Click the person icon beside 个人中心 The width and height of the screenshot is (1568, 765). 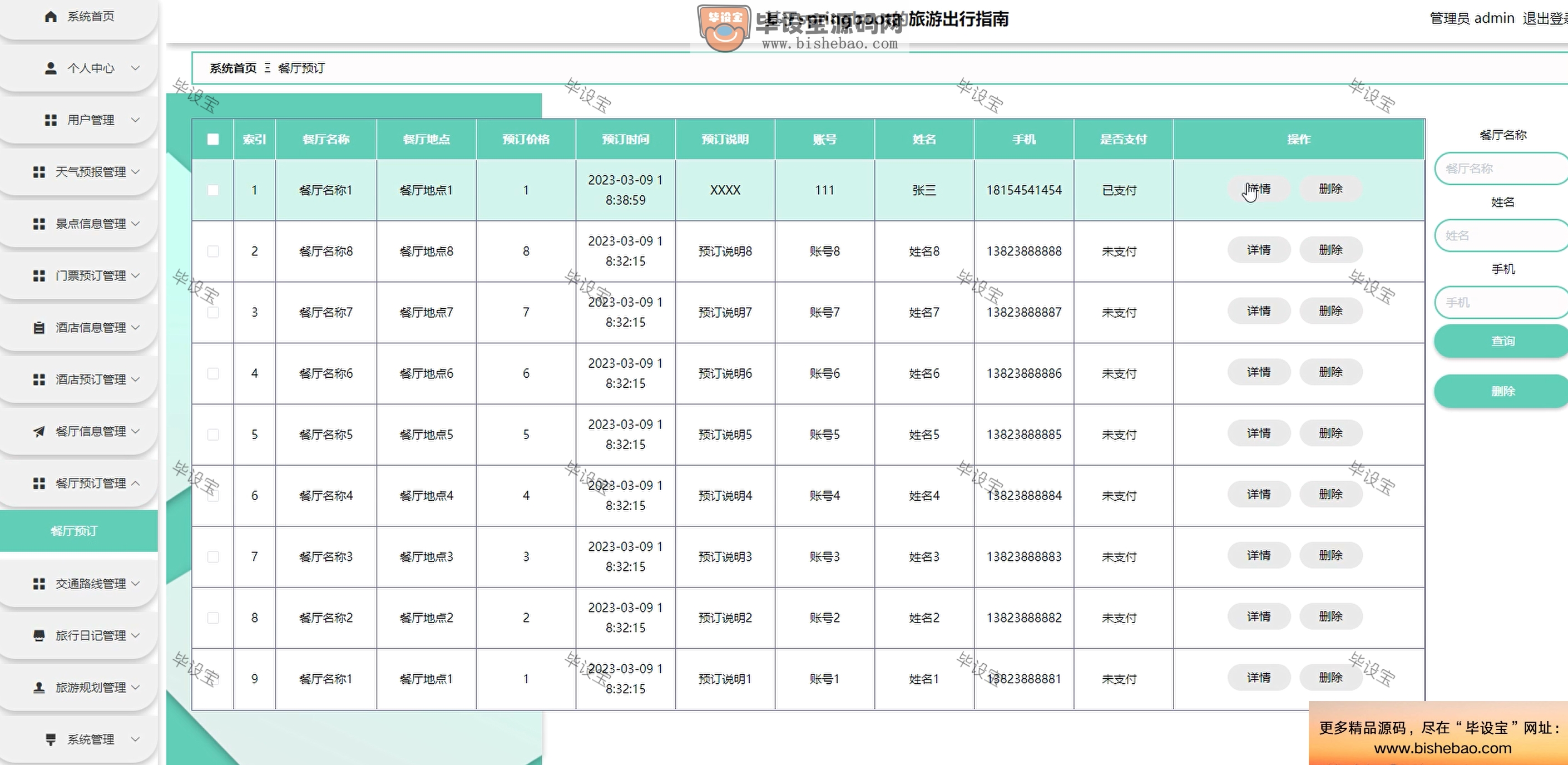pyautogui.click(x=51, y=68)
